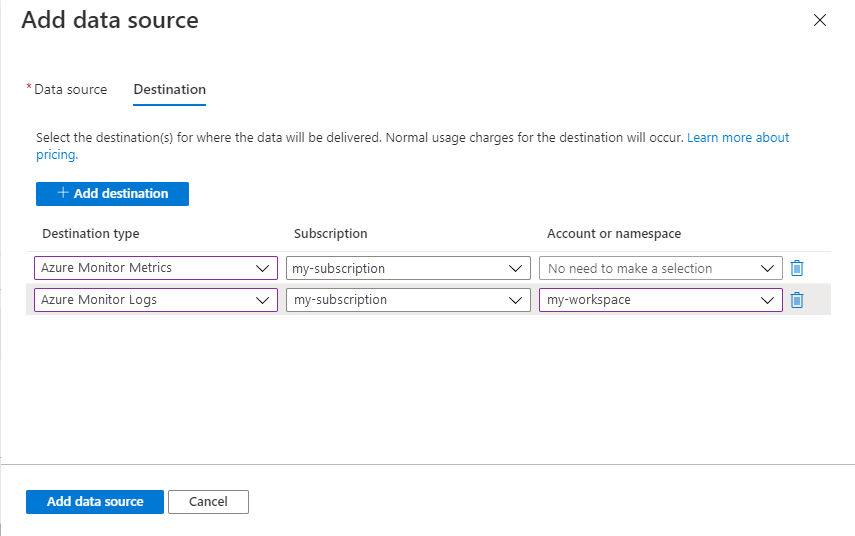Open the 'No need to make a selection' dropdown

[x=660, y=268]
